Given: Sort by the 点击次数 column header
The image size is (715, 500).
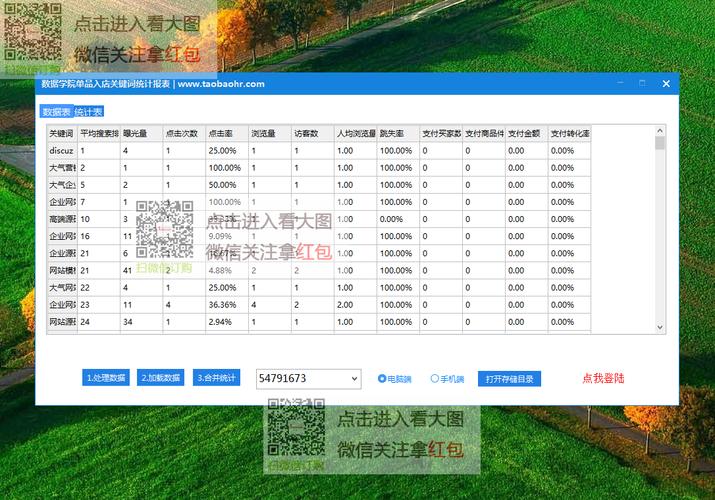Looking at the screenshot, I should 184,134.
